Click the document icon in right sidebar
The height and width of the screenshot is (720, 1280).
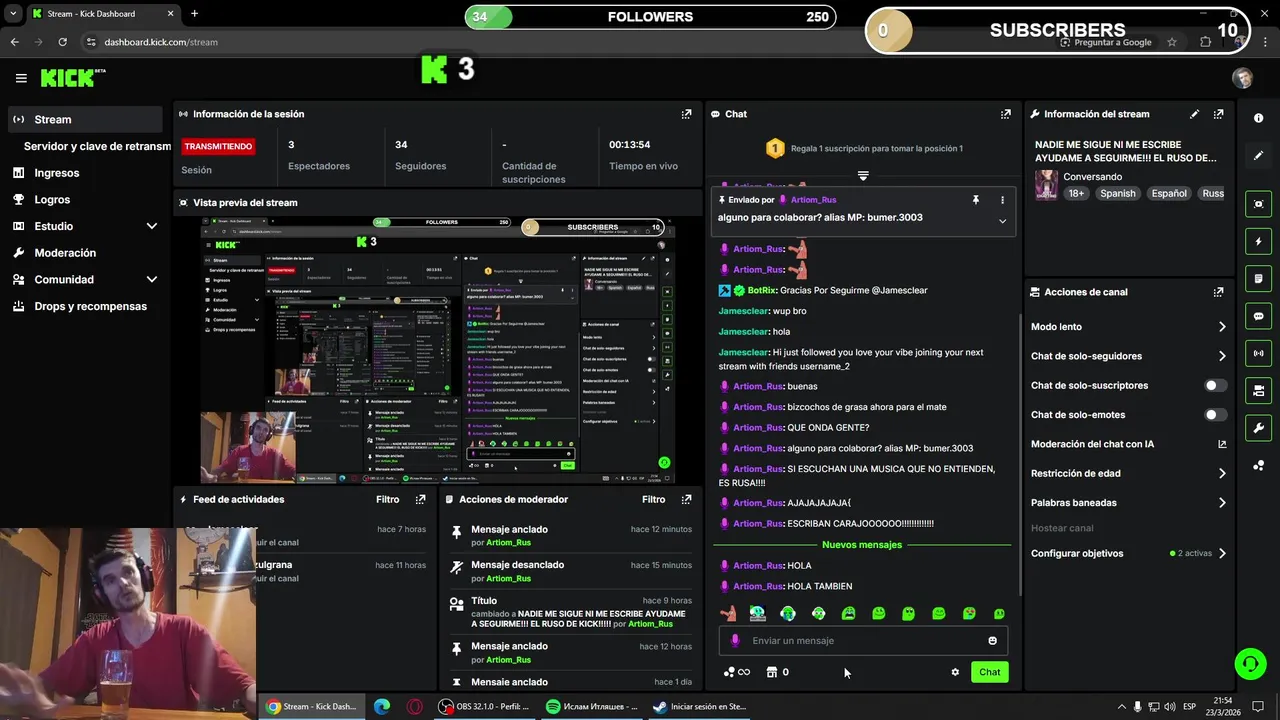pos(1258,278)
